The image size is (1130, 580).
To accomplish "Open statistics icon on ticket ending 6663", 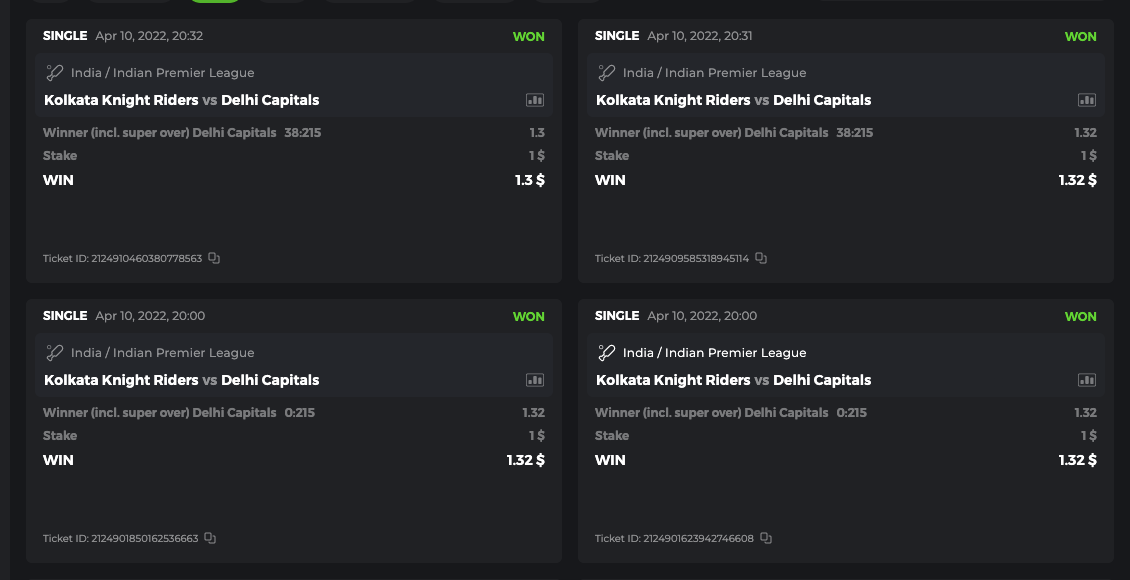I will (x=535, y=380).
